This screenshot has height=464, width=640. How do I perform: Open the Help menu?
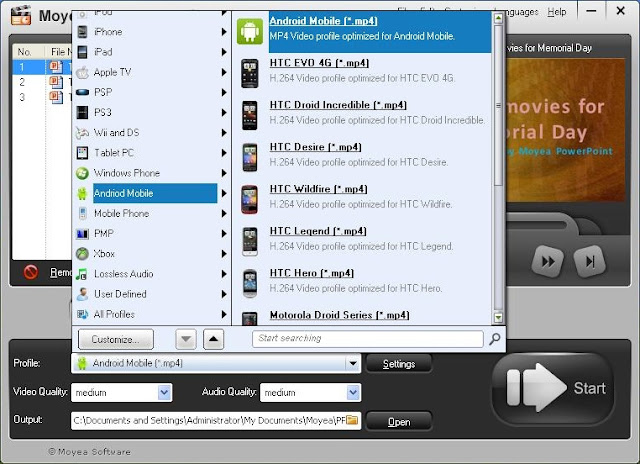tap(557, 12)
